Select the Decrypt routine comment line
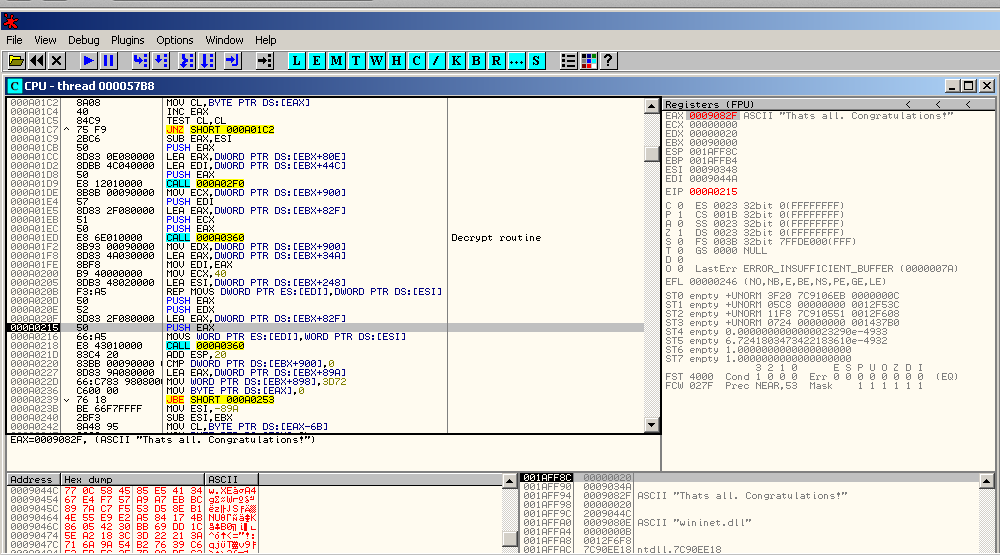Screen dimensions: 1000x555 pyautogui.click(x=496, y=238)
